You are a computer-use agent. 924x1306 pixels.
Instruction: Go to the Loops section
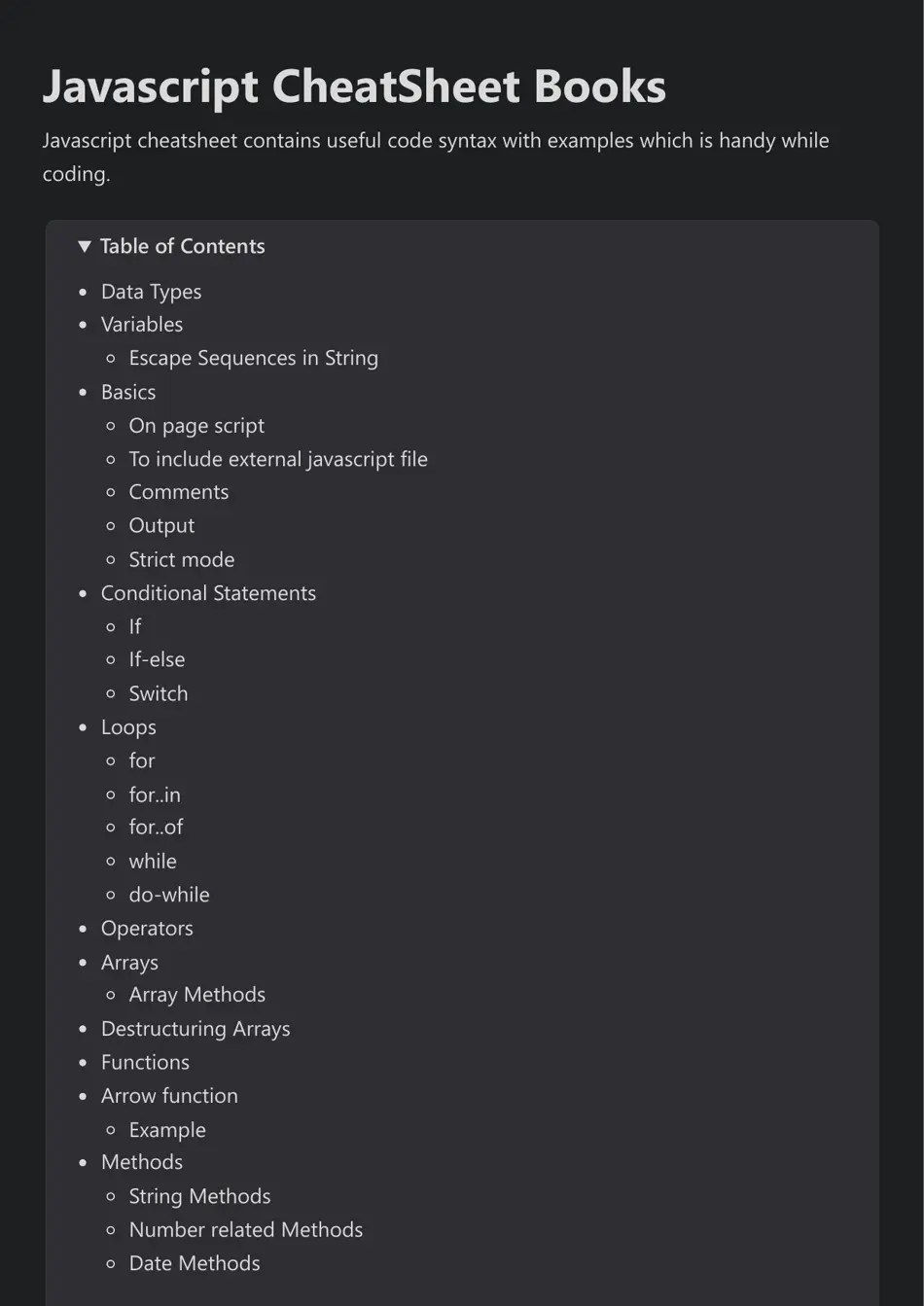[127, 726]
